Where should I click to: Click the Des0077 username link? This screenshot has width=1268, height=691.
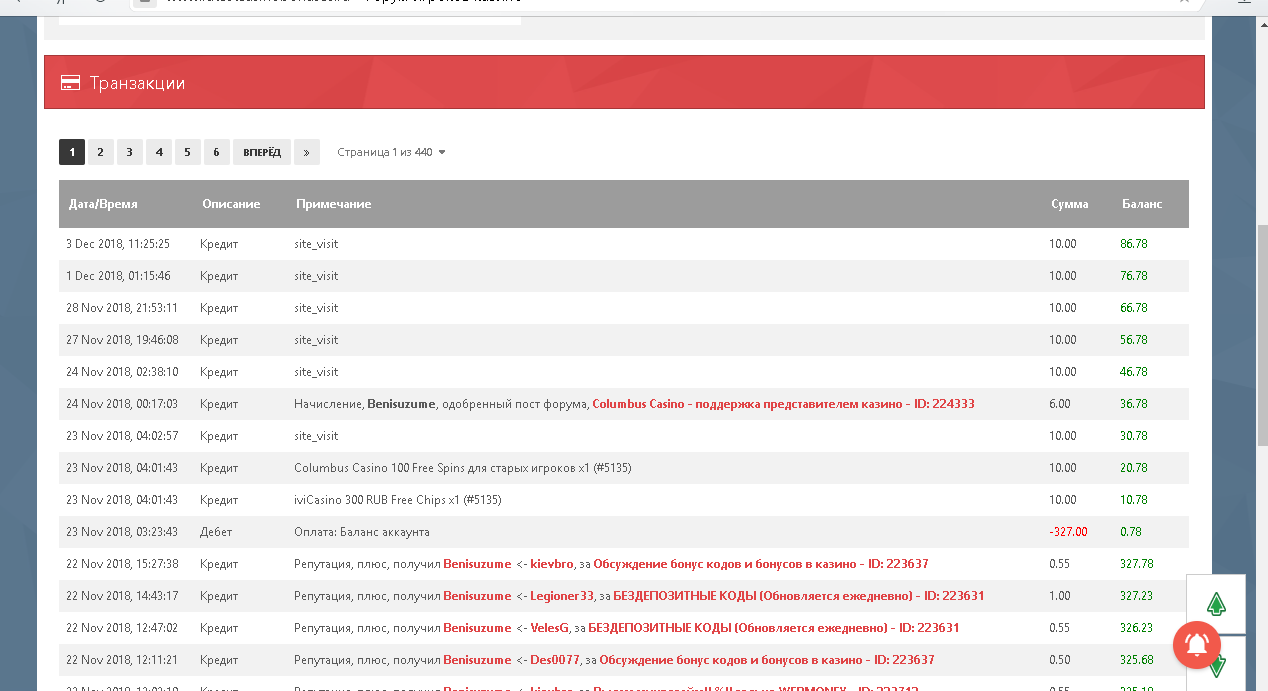(x=554, y=660)
